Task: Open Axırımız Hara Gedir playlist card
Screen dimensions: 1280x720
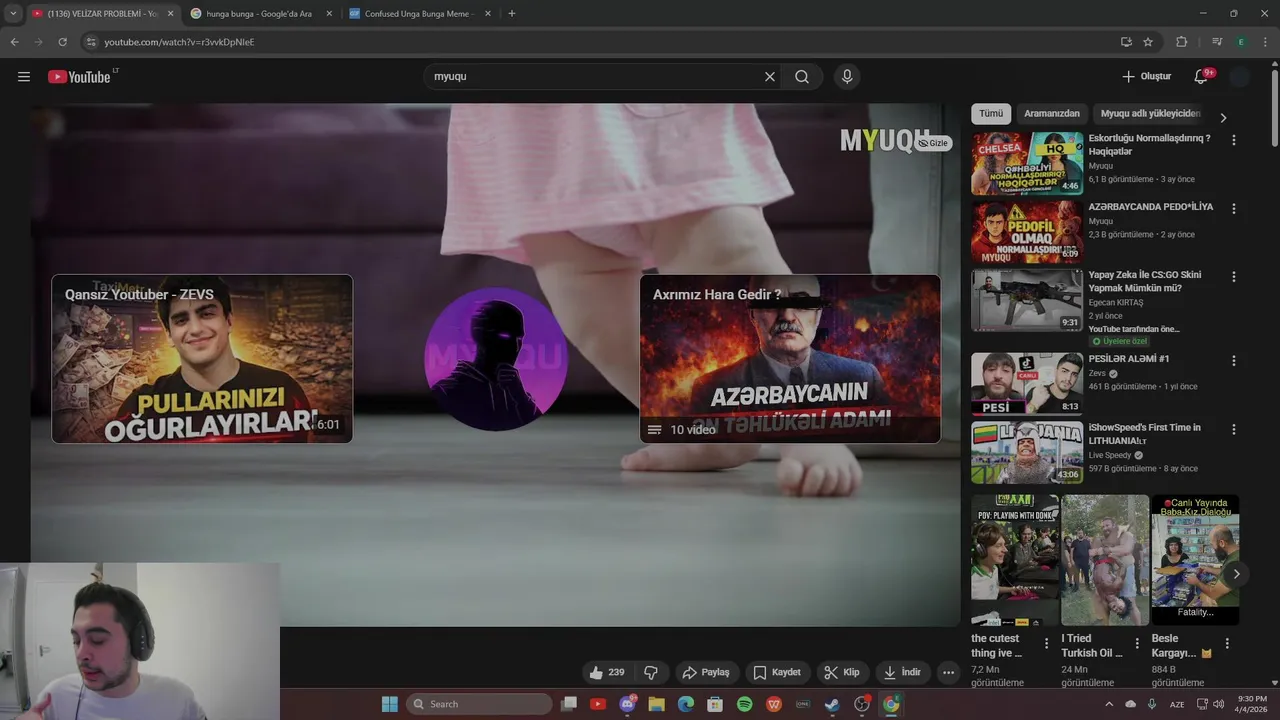Action: (x=790, y=359)
